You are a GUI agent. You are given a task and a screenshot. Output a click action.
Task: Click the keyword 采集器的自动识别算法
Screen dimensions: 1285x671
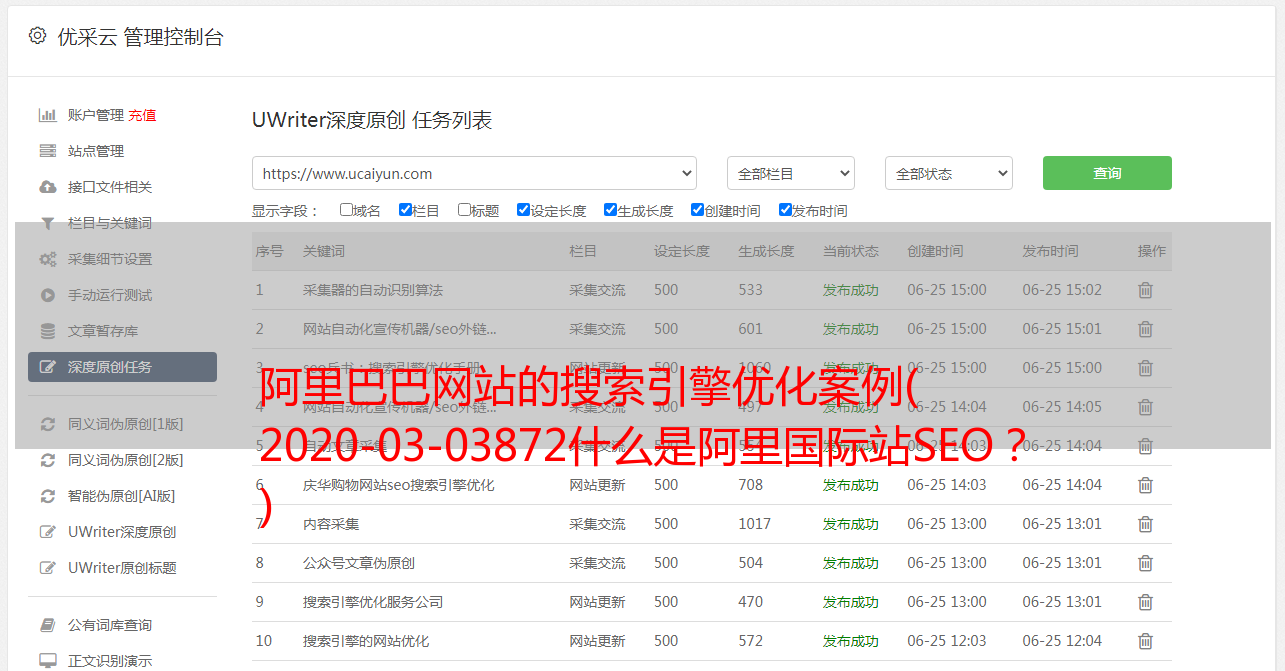coord(373,290)
